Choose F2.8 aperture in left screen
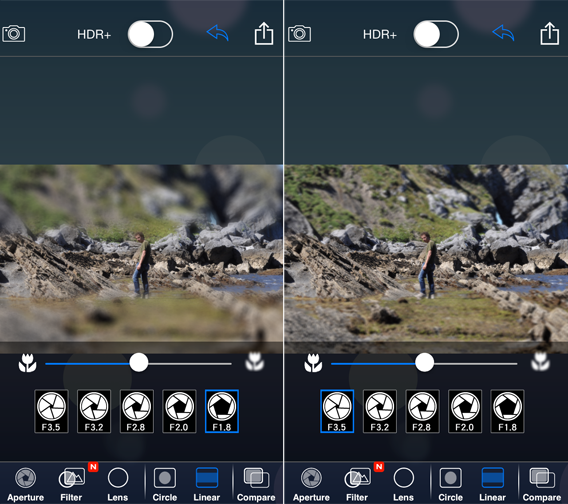Image resolution: width=568 pixels, height=504 pixels. (137, 411)
